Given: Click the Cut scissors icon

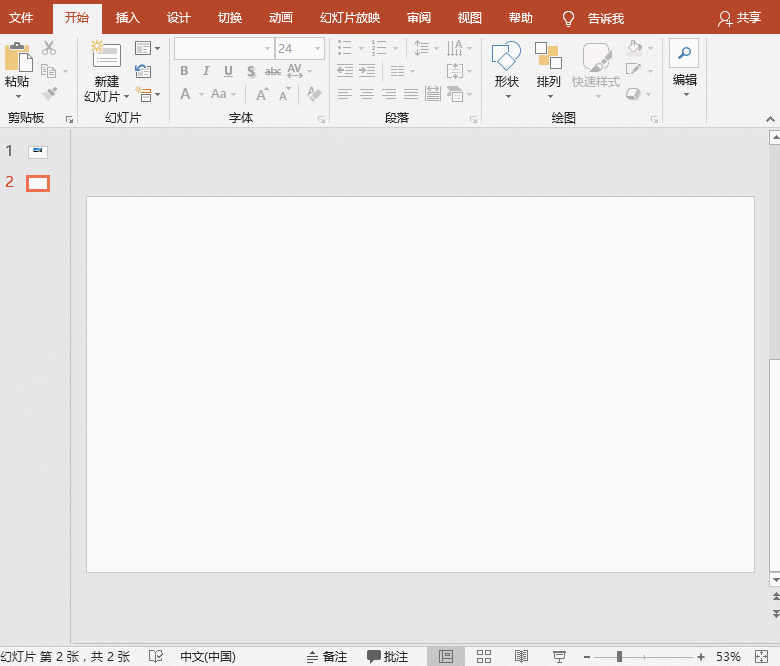Looking at the screenshot, I should click(x=49, y=48).
